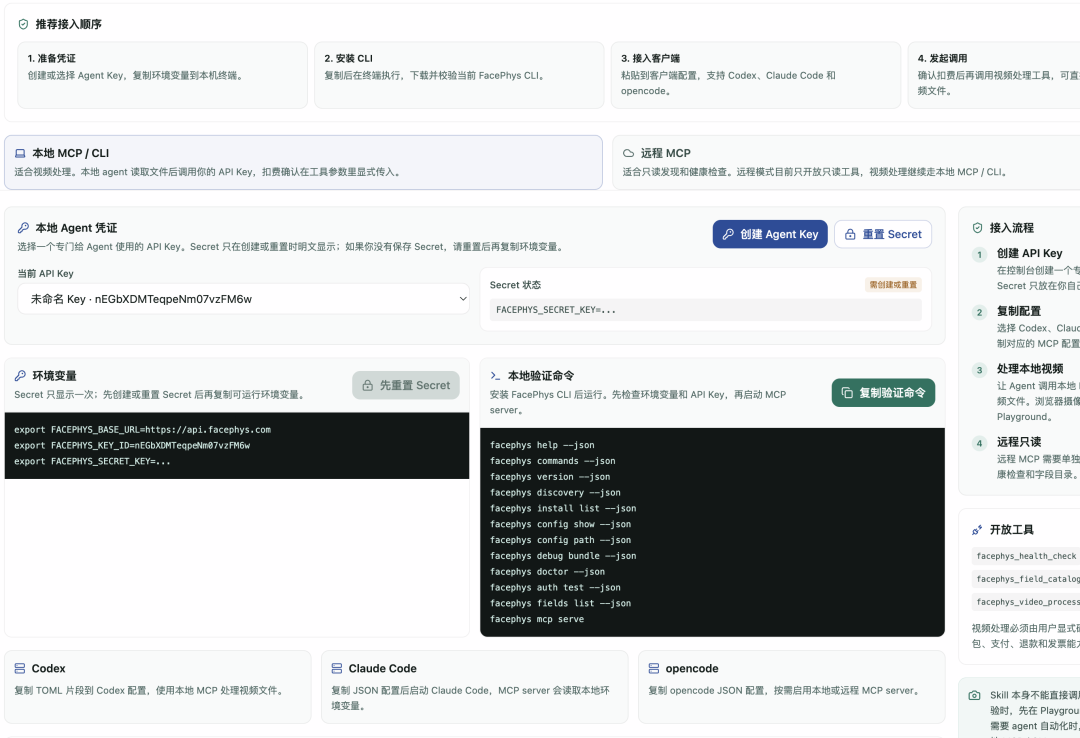The image size is (1080, 738).
Task: Click the 处理本地视频 step title
Action: coord(1030,368)
